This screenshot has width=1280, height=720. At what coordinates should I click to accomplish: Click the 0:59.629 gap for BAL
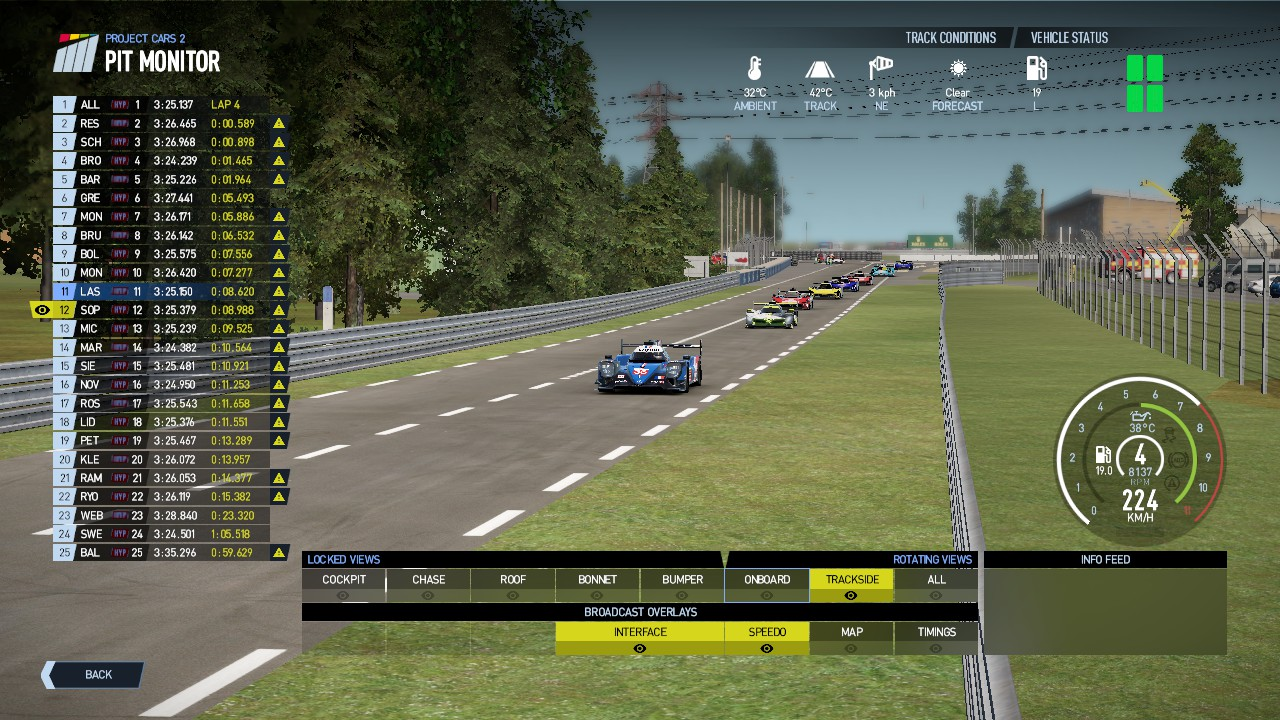click(232, 553)
